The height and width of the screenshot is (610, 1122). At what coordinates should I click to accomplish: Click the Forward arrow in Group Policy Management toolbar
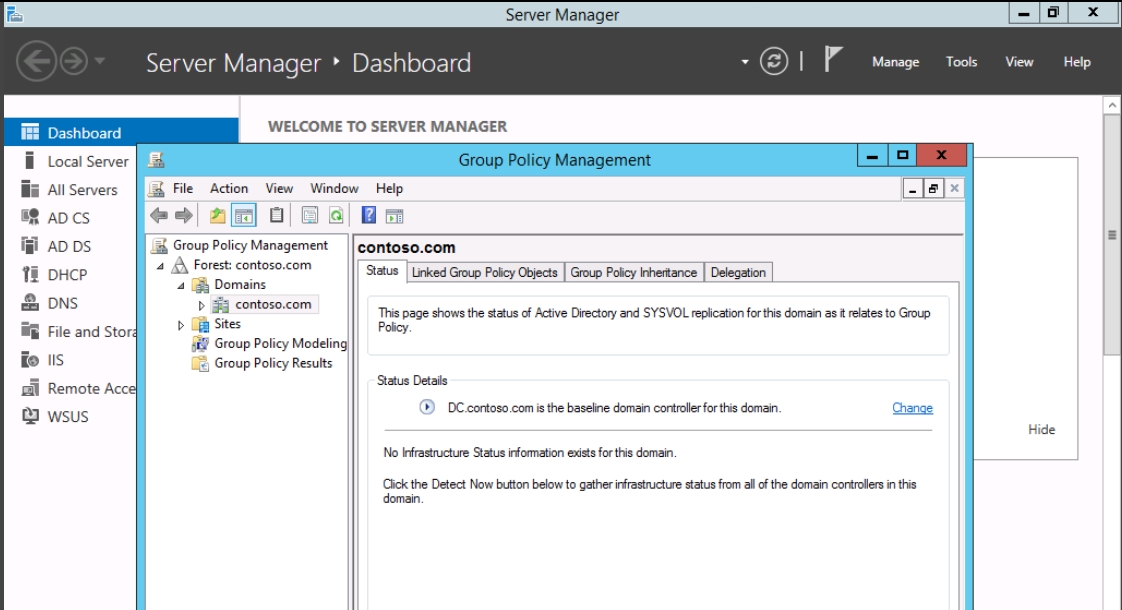coord(184,216)
